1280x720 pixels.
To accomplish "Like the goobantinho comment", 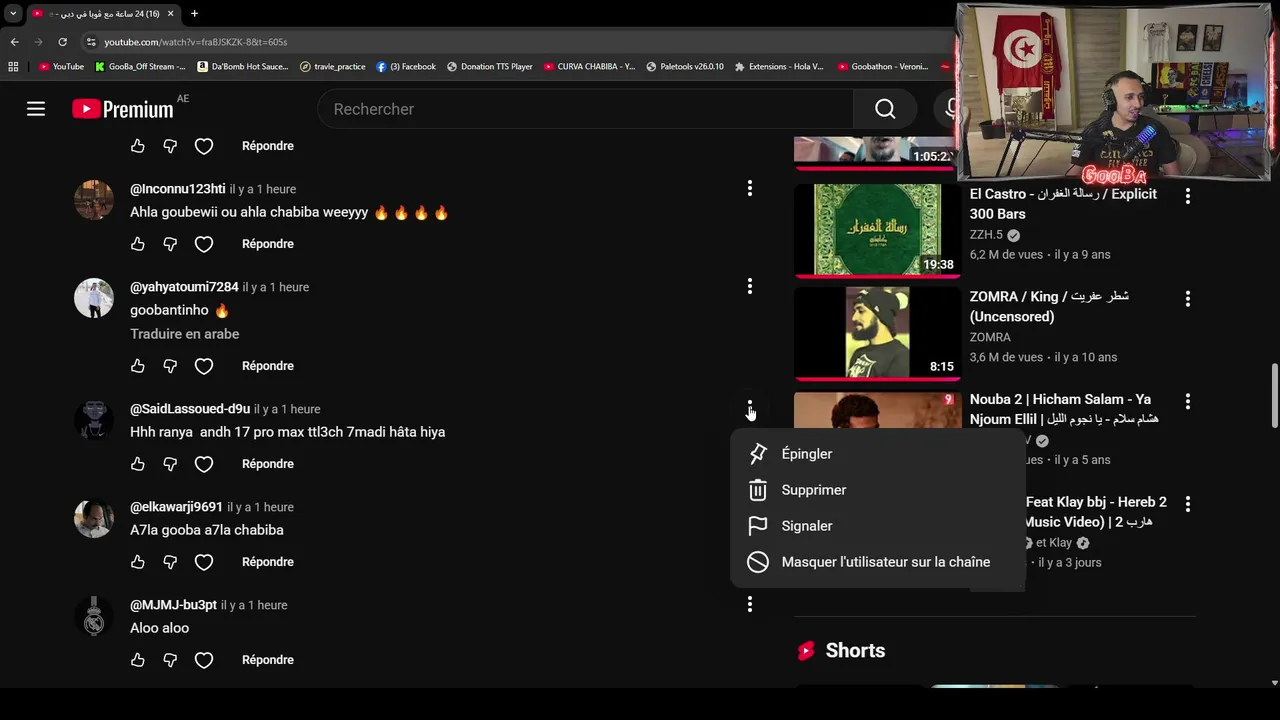I will coord(138,366).
